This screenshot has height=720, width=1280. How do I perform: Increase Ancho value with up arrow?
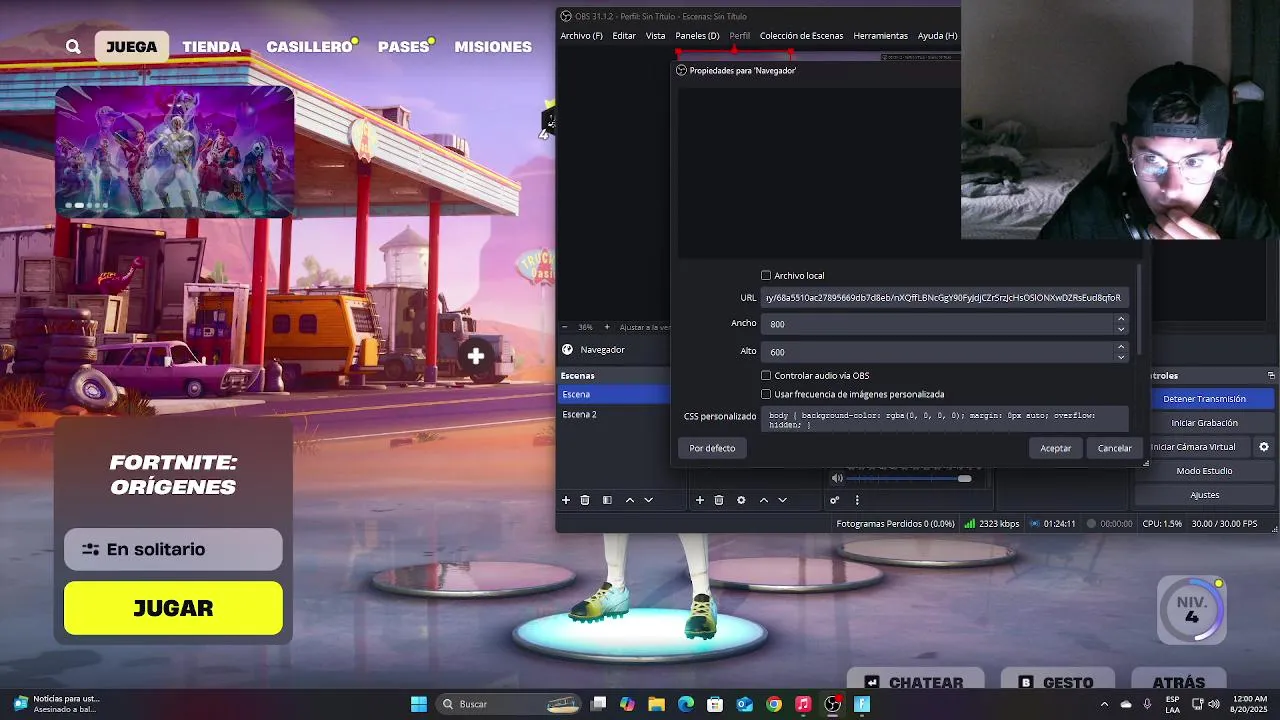click(x=1120, y=319)
